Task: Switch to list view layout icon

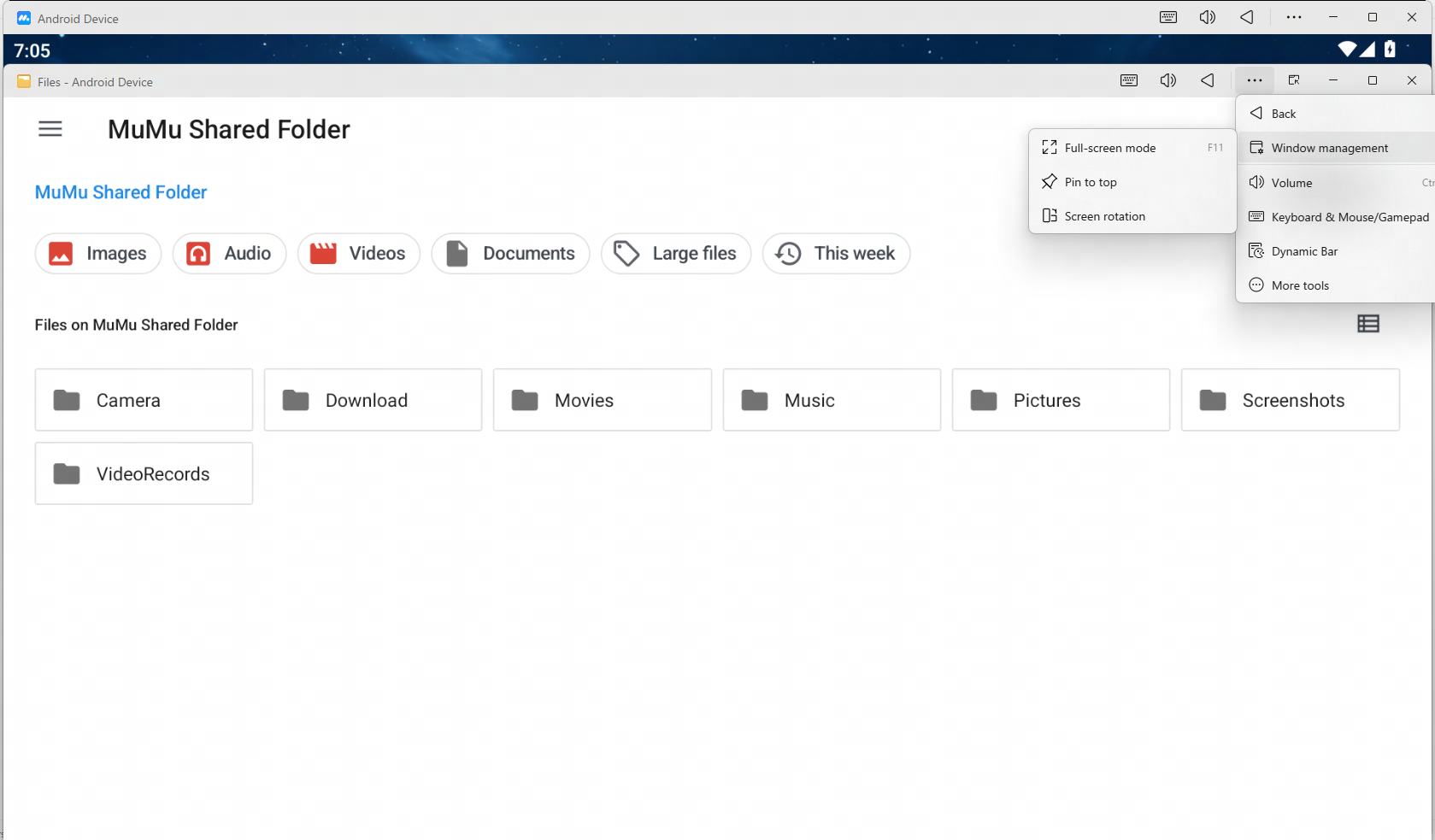Action: 1368,324
